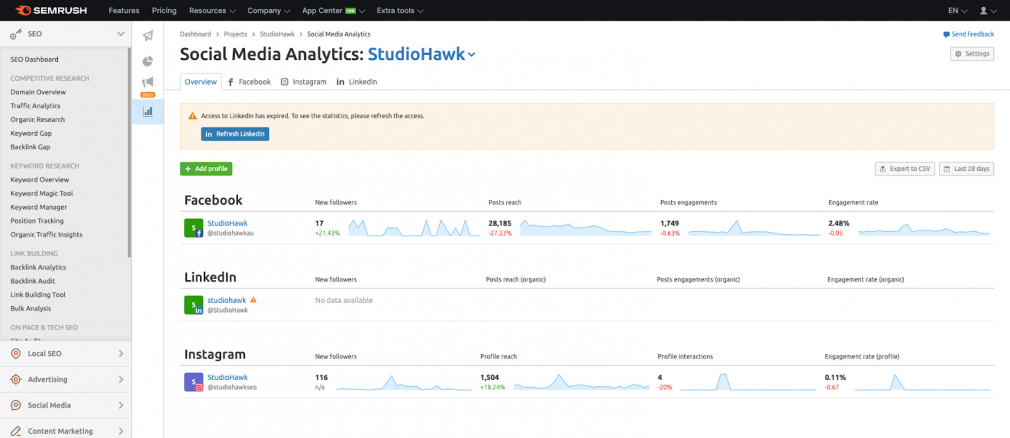The height and width of the screenshot is (438, 1010).
Task: Open the App Center dropdown
Action: point(333,10)
